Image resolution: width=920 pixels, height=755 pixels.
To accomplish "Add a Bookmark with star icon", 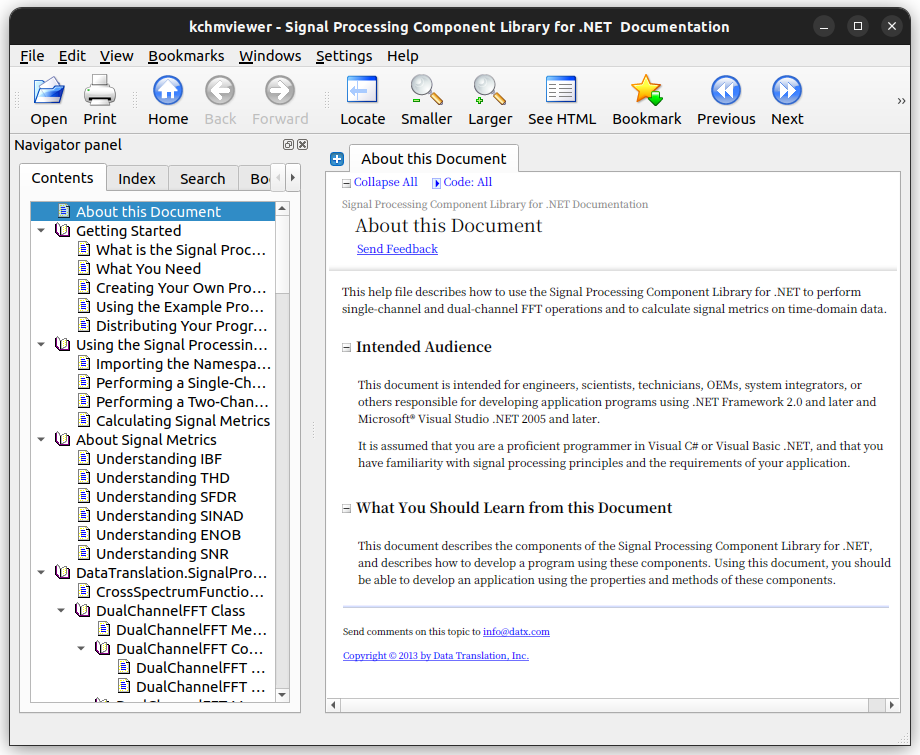I will click(647, 101).
